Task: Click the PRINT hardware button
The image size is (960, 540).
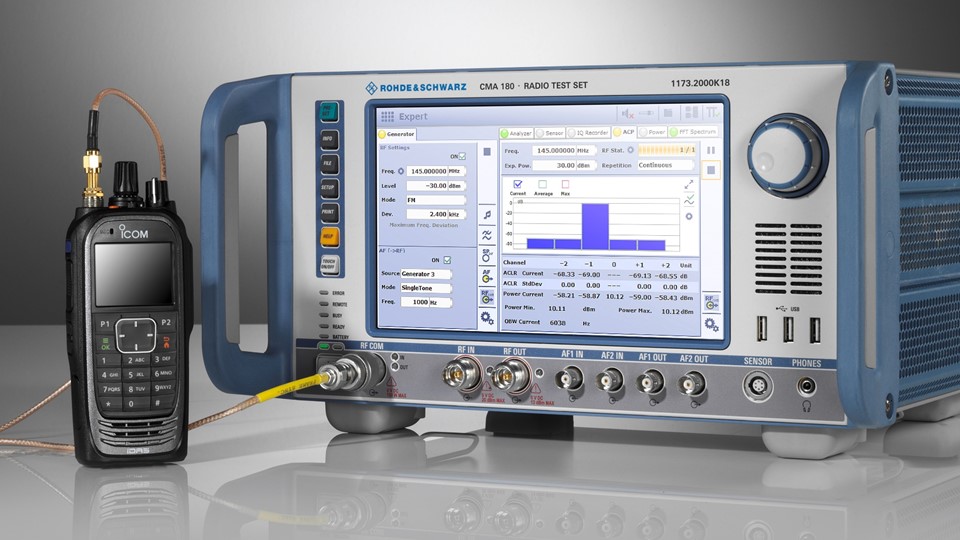Action: pyautogui.click(x=329, y=212)
